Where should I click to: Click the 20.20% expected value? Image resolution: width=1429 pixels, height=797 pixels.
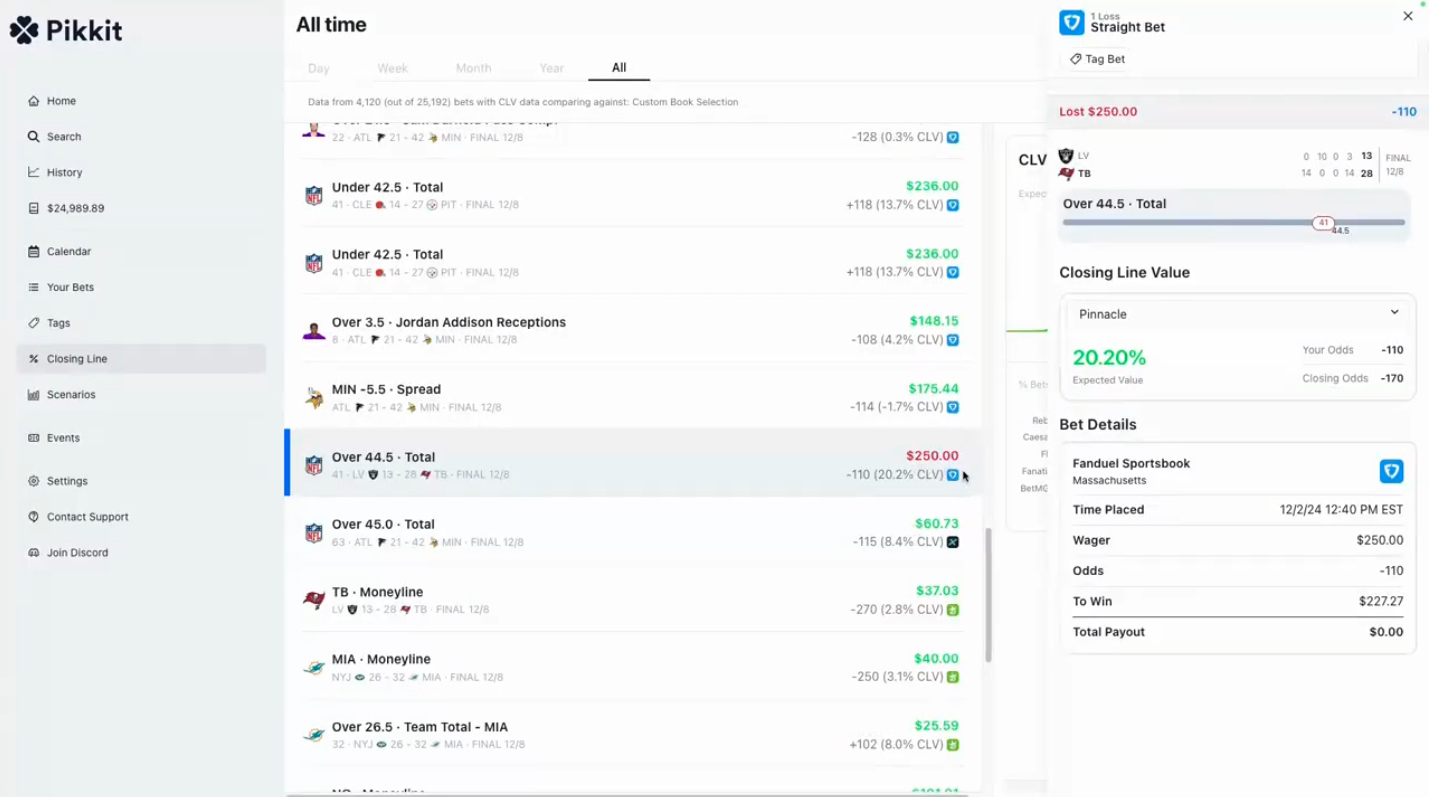[1109, 358]
